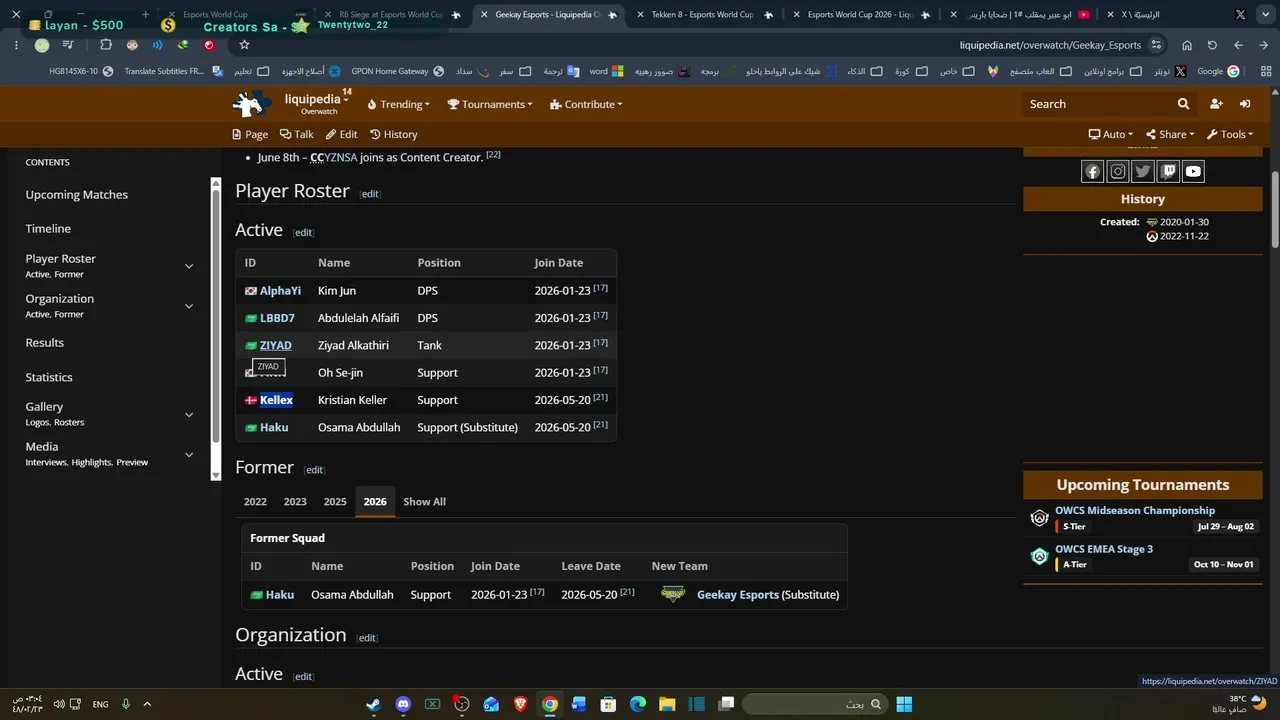Open Geekay Esports Twitch channel icon
Screen dimensions: 1280x720
click(1168, 172)
